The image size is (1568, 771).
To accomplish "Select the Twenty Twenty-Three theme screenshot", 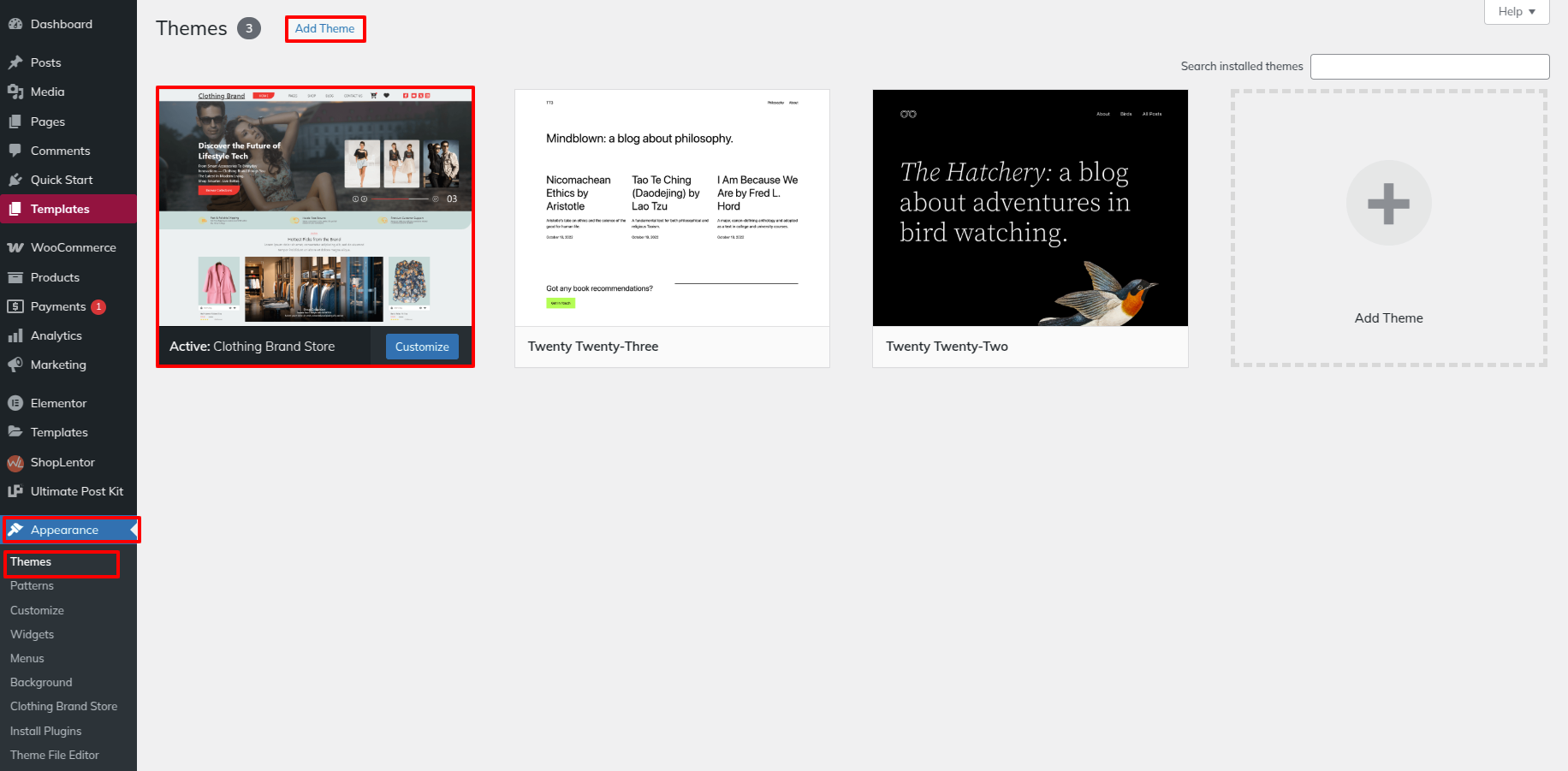I will click(672, 208).
